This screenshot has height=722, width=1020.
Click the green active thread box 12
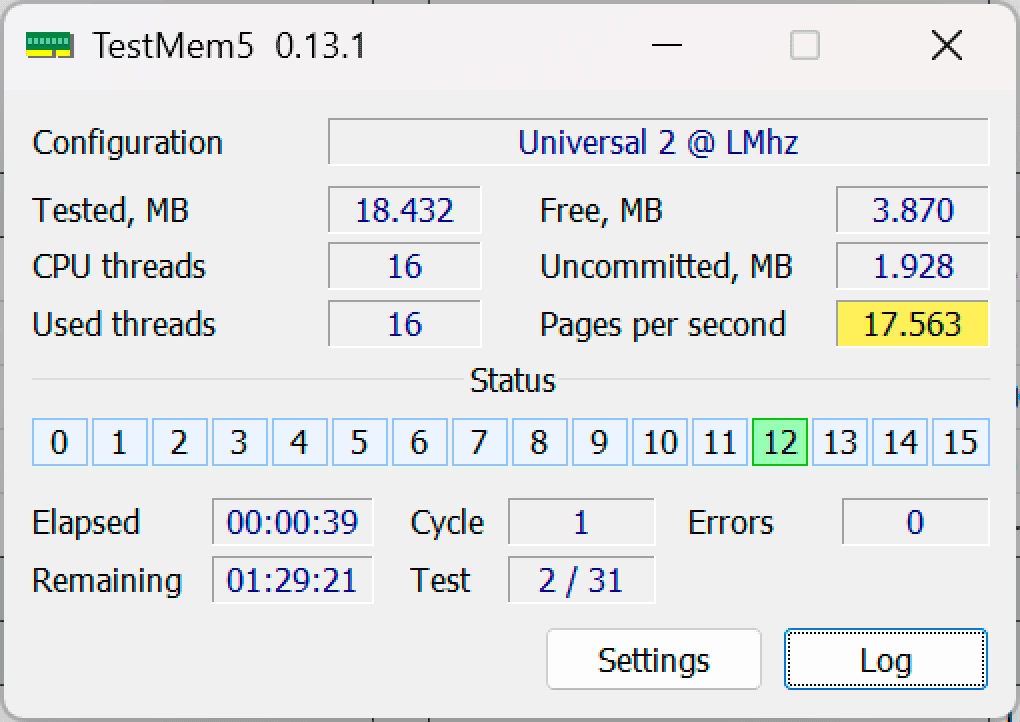780,442
